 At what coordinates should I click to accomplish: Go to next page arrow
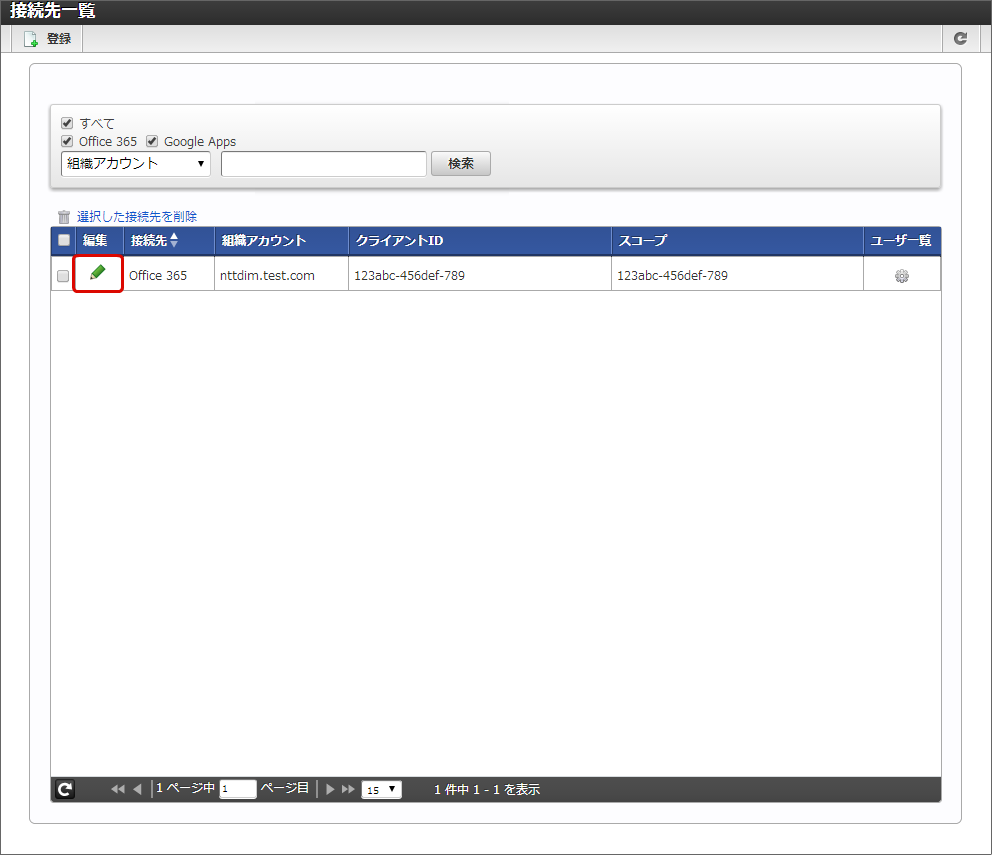tap(330, 789)
